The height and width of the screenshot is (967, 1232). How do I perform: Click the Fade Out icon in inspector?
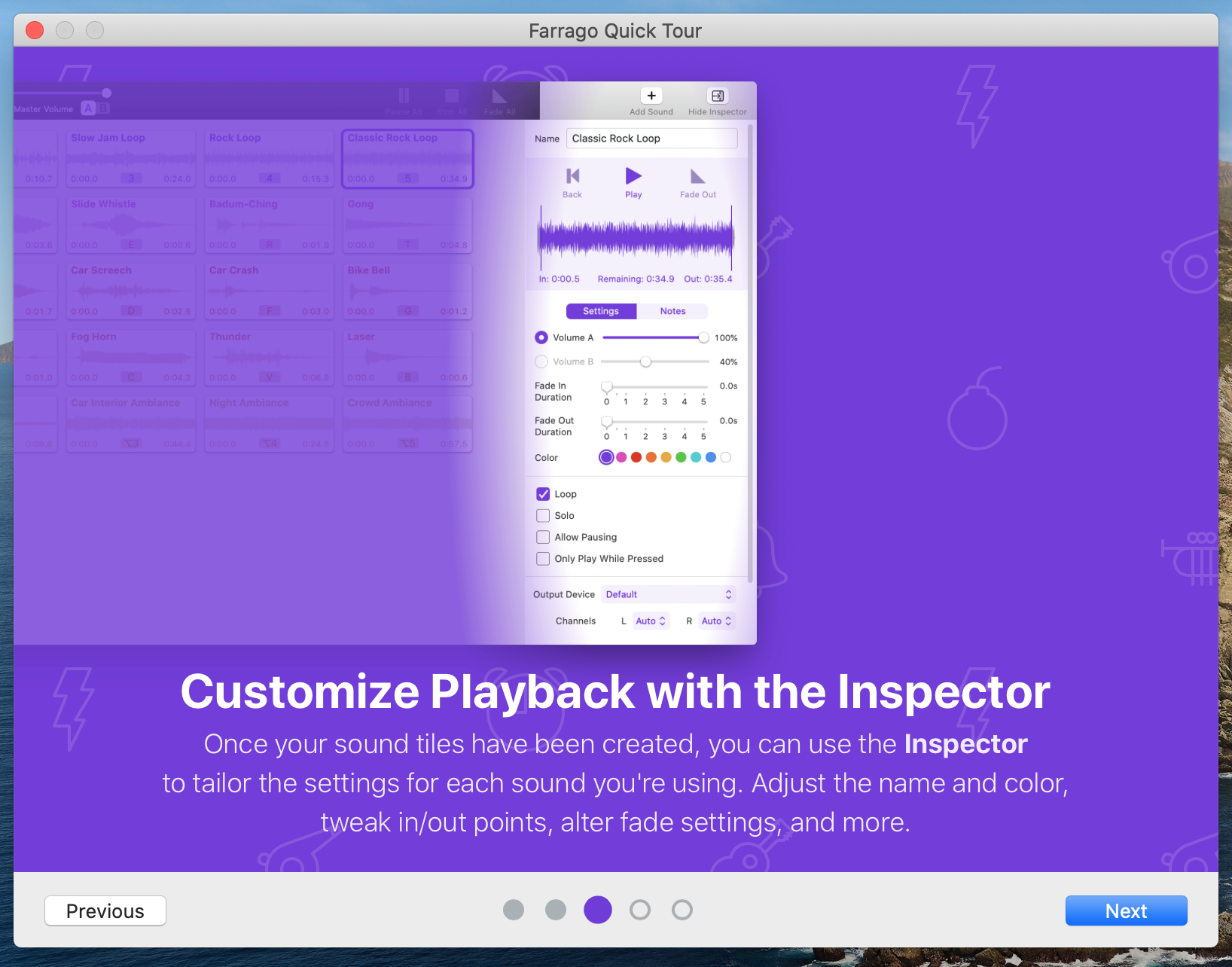pos(698,176)
